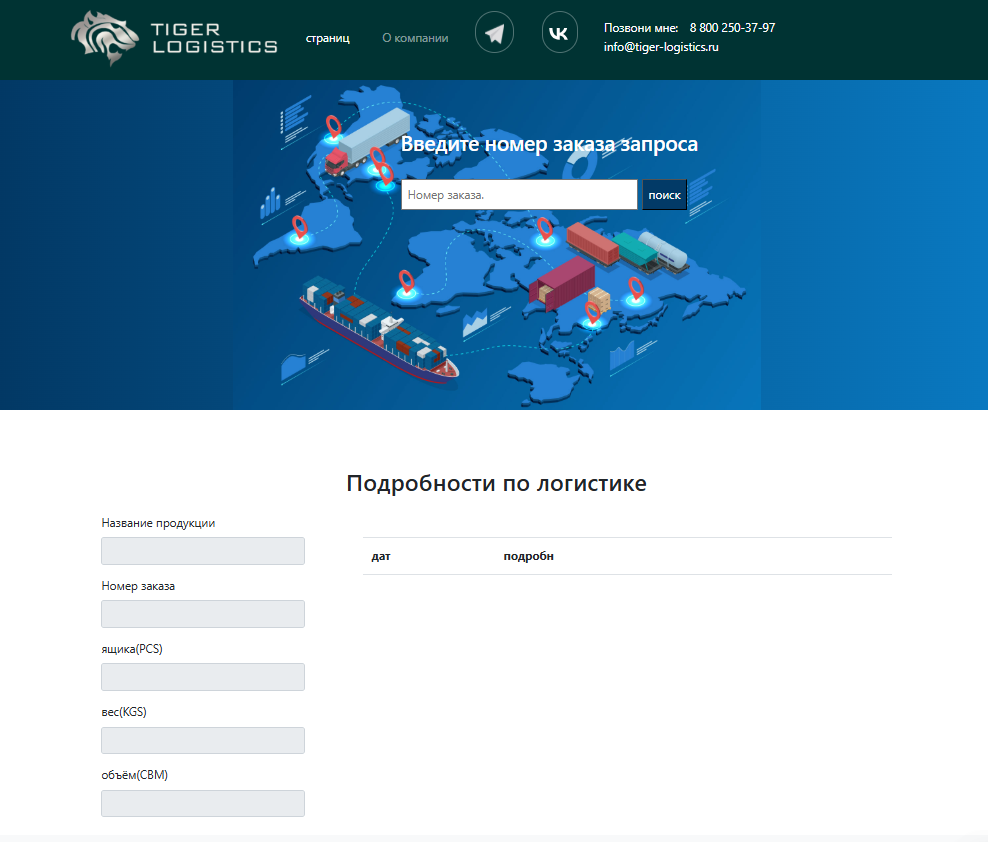Click the 'подробн' column header

point(529,556)
